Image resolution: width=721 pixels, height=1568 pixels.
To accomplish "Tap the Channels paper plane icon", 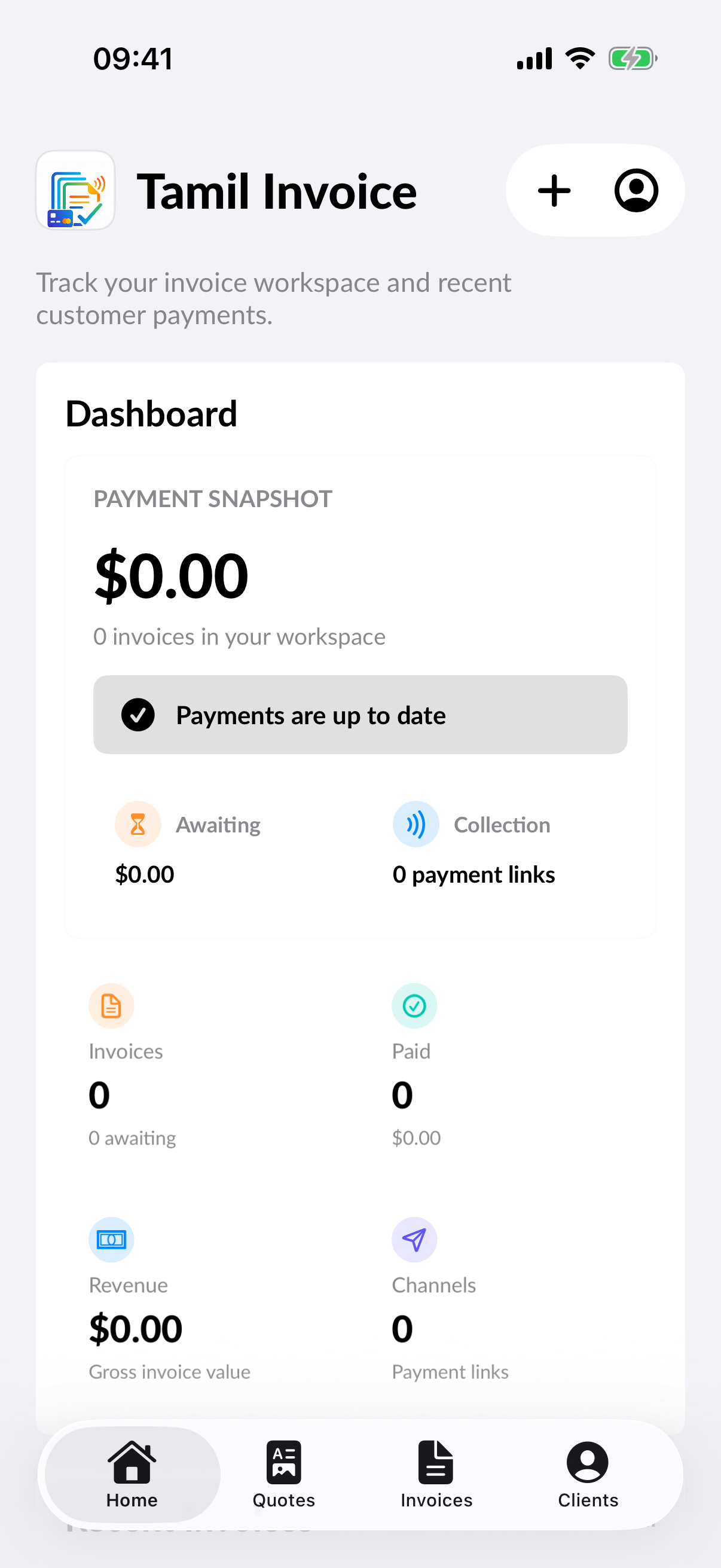I will click(x=414, y=1239).
